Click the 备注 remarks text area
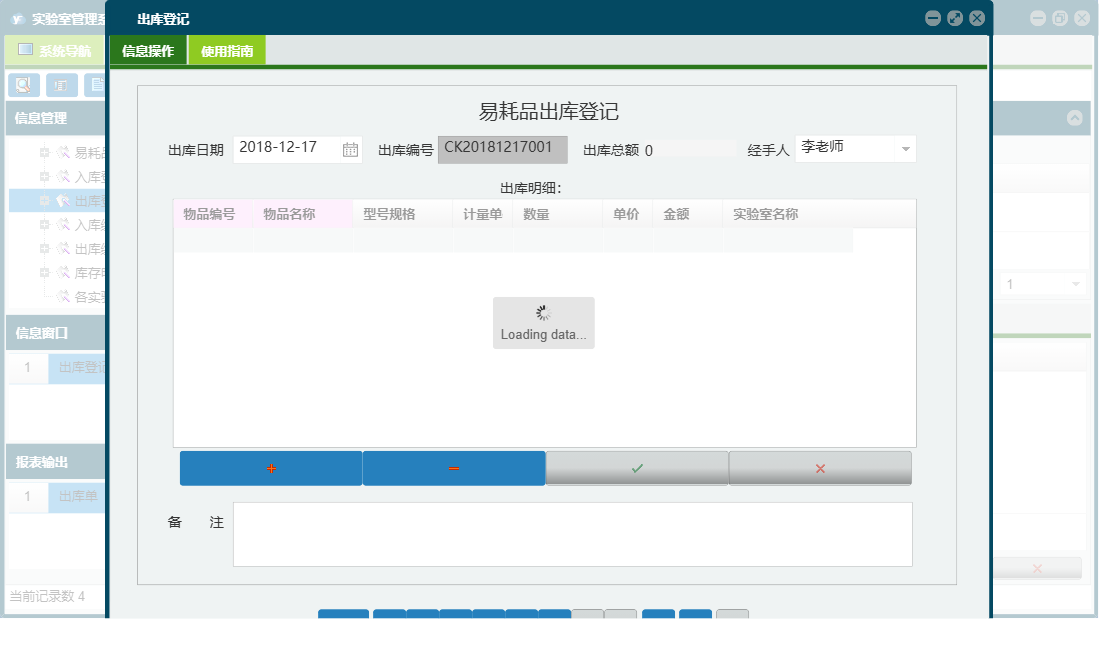This screenshot has height=655, width=1099. click(x=570, y=533)
